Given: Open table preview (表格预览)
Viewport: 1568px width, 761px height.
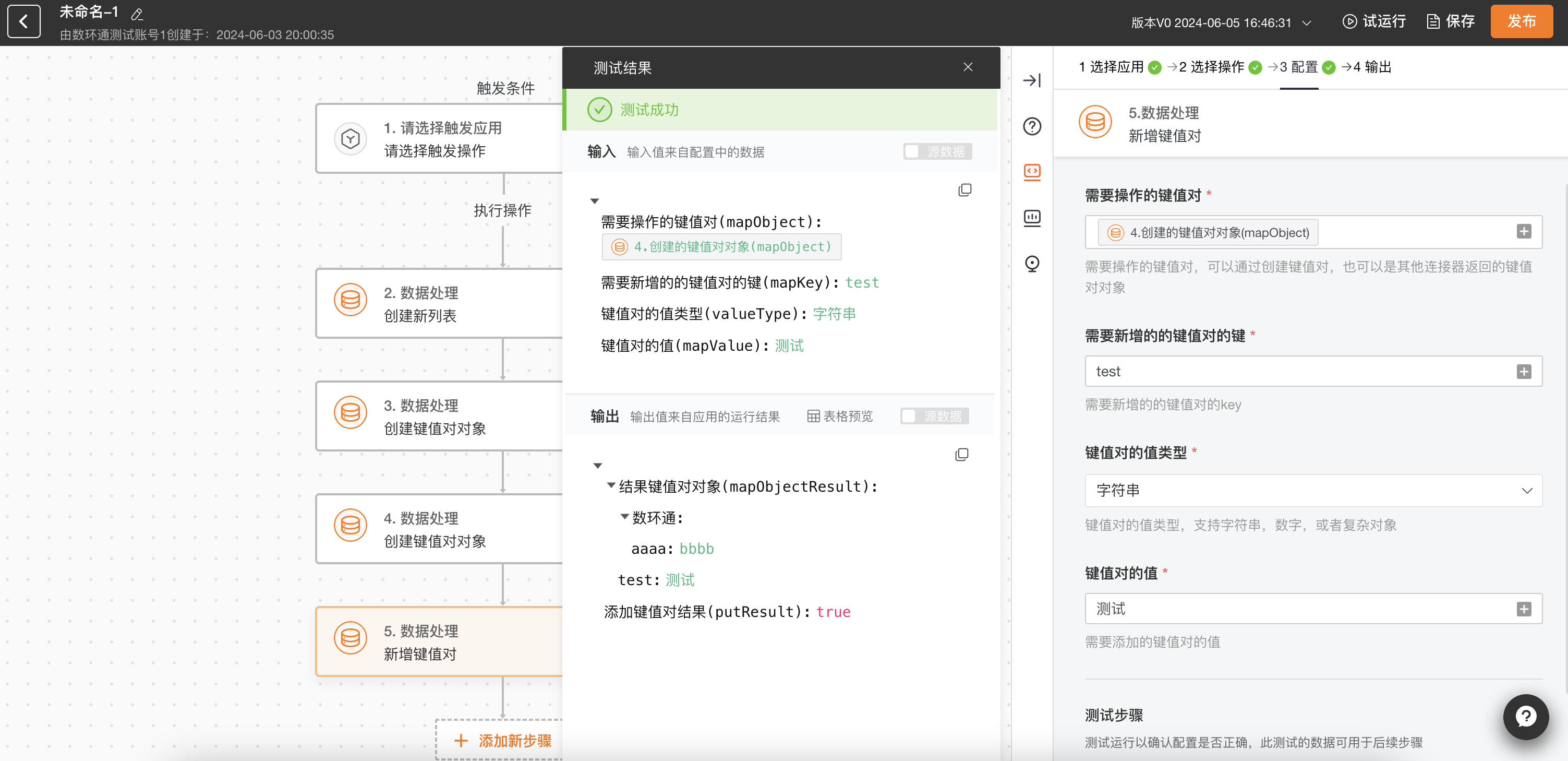Looking at the screenshot, I should coord(840,416).
